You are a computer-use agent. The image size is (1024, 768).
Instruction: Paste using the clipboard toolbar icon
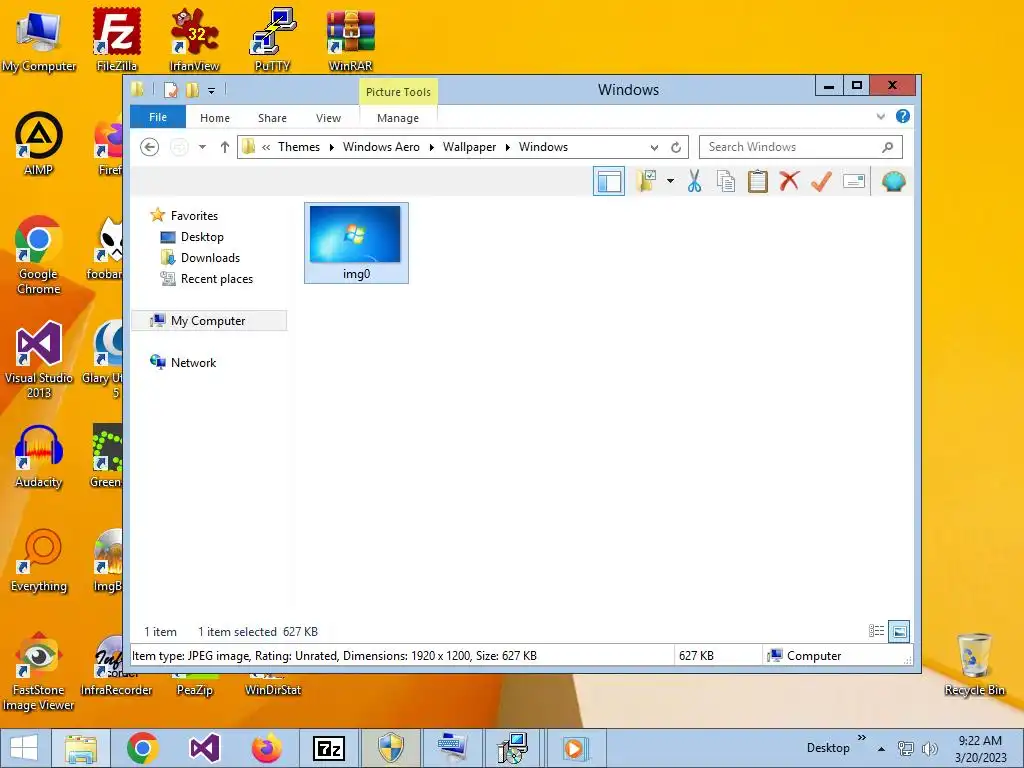[x=758, y=181]
